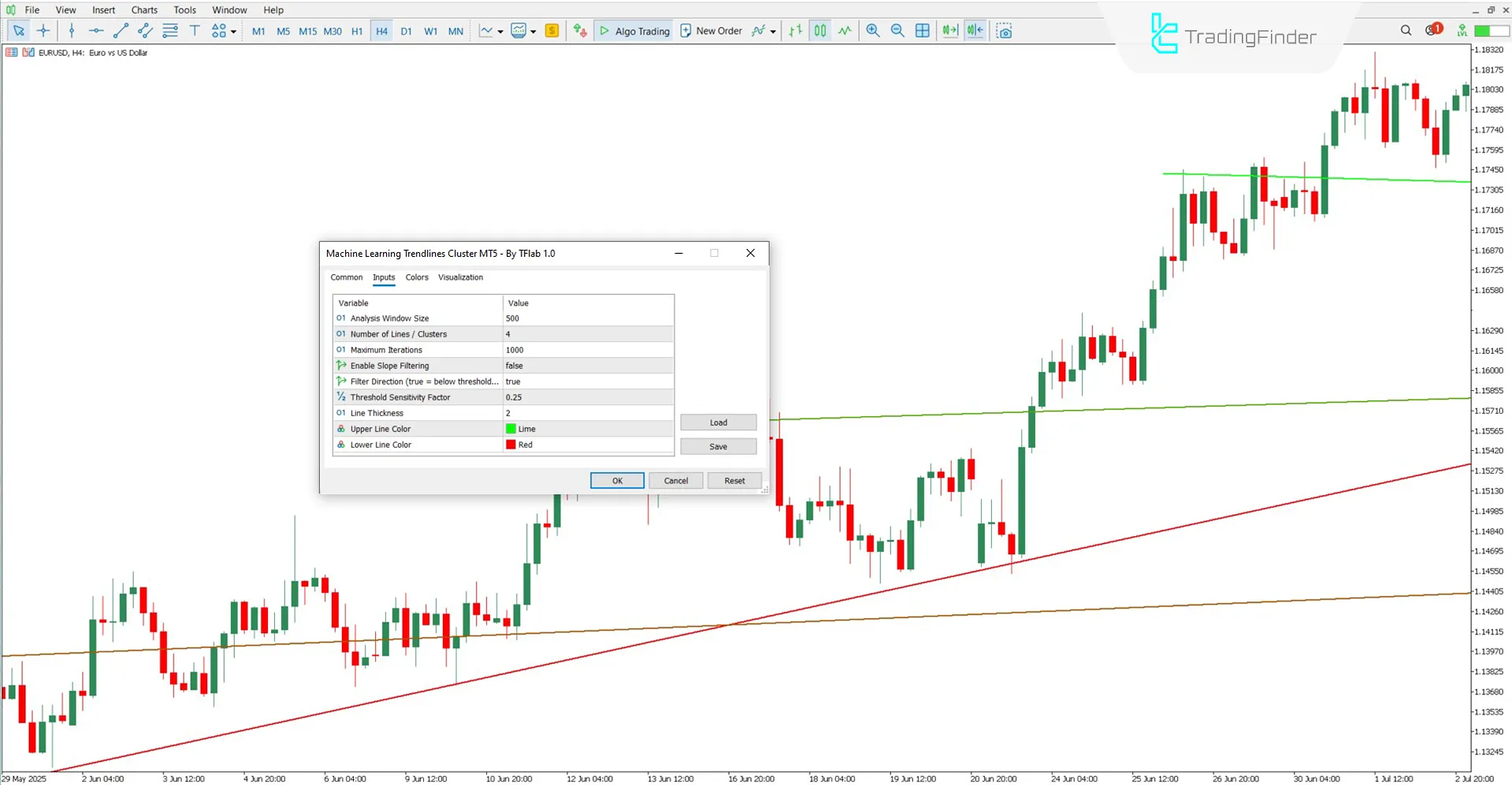The height and width of the screenshot is (785, 1512).
Task: Open the Charts menu
Action: point(143,9)
